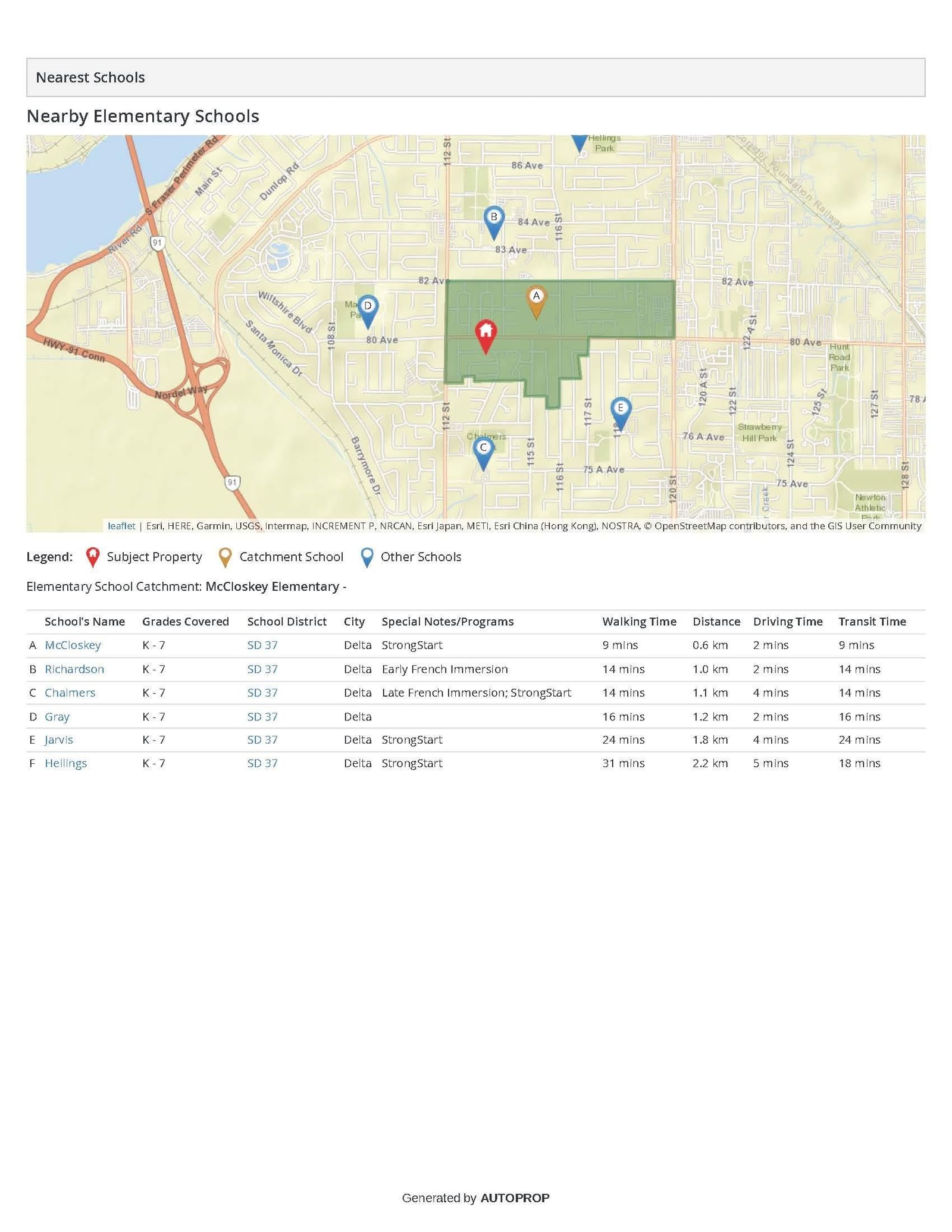Click the Special Notes/Programs column header
The image size is (952, 1232).
coord(447,622)
